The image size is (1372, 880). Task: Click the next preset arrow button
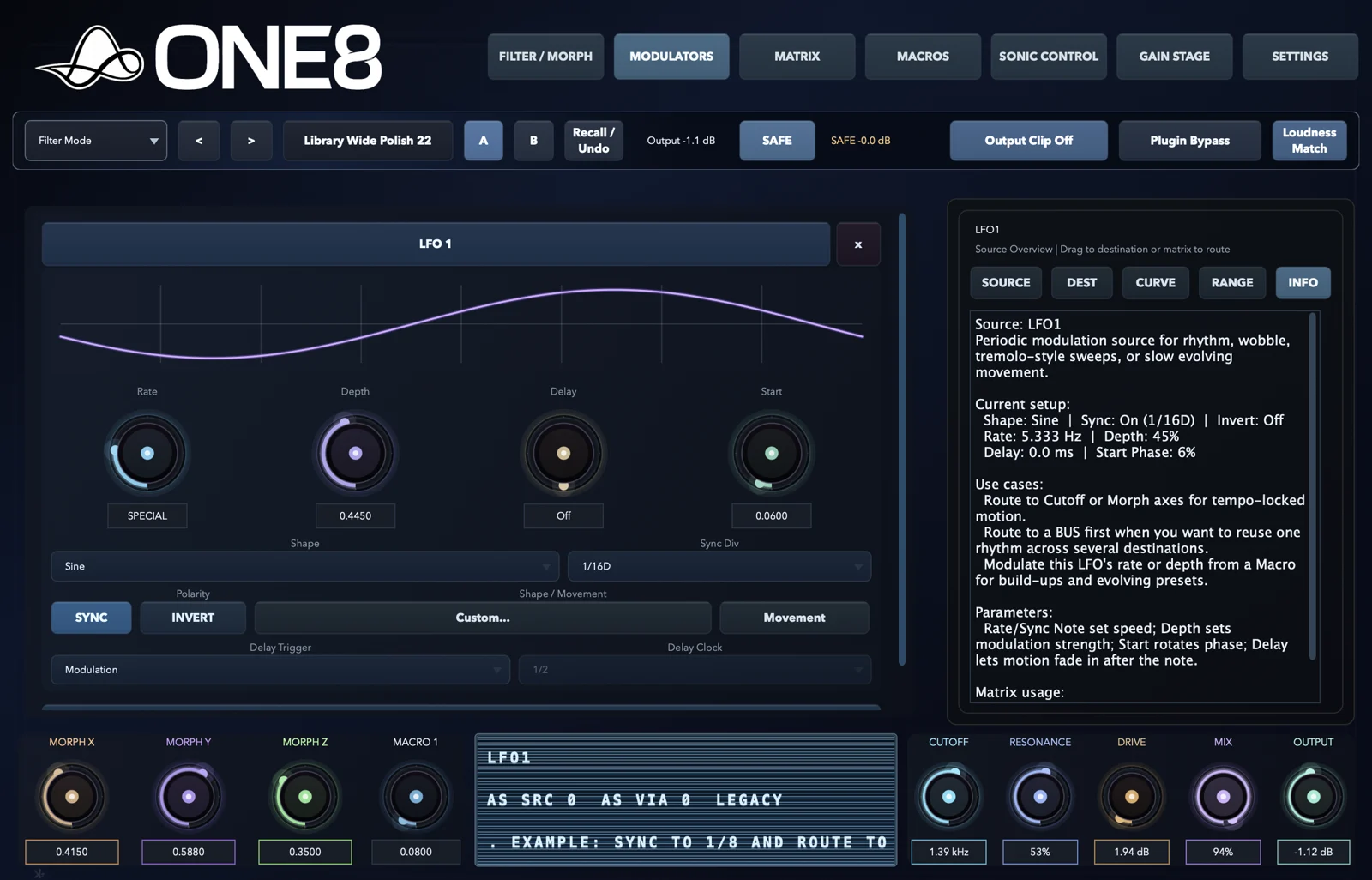click(x=251, y=141)
